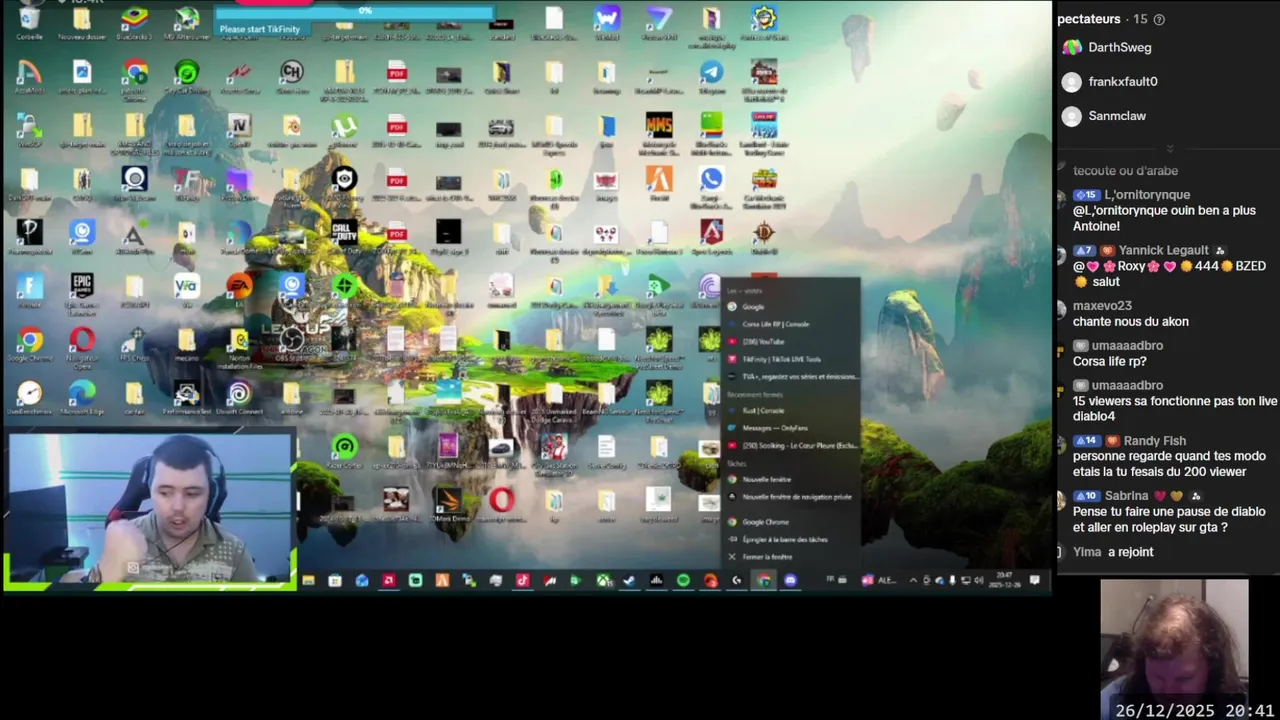Open the Corbeille recycle bin icon

29,22
